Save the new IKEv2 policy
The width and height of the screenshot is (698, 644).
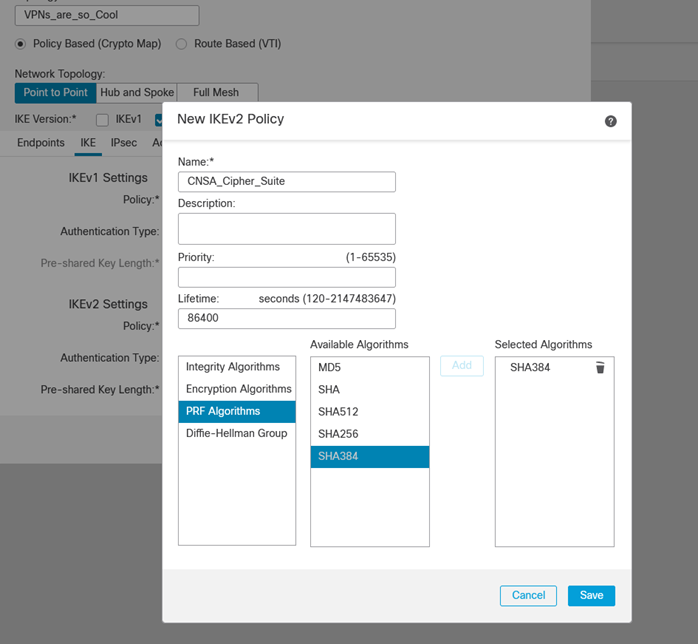pyautogui.click(x=591, y=595)
